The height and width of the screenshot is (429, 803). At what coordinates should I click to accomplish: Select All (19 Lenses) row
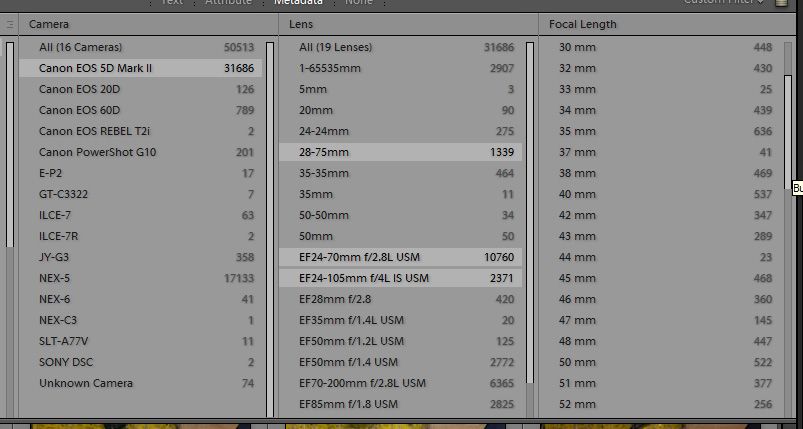[x=400, y=47]
